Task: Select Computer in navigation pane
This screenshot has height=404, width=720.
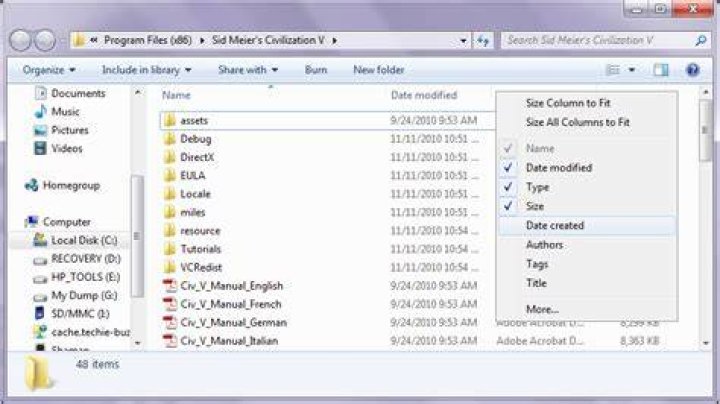Action: (x=58, y=222)
